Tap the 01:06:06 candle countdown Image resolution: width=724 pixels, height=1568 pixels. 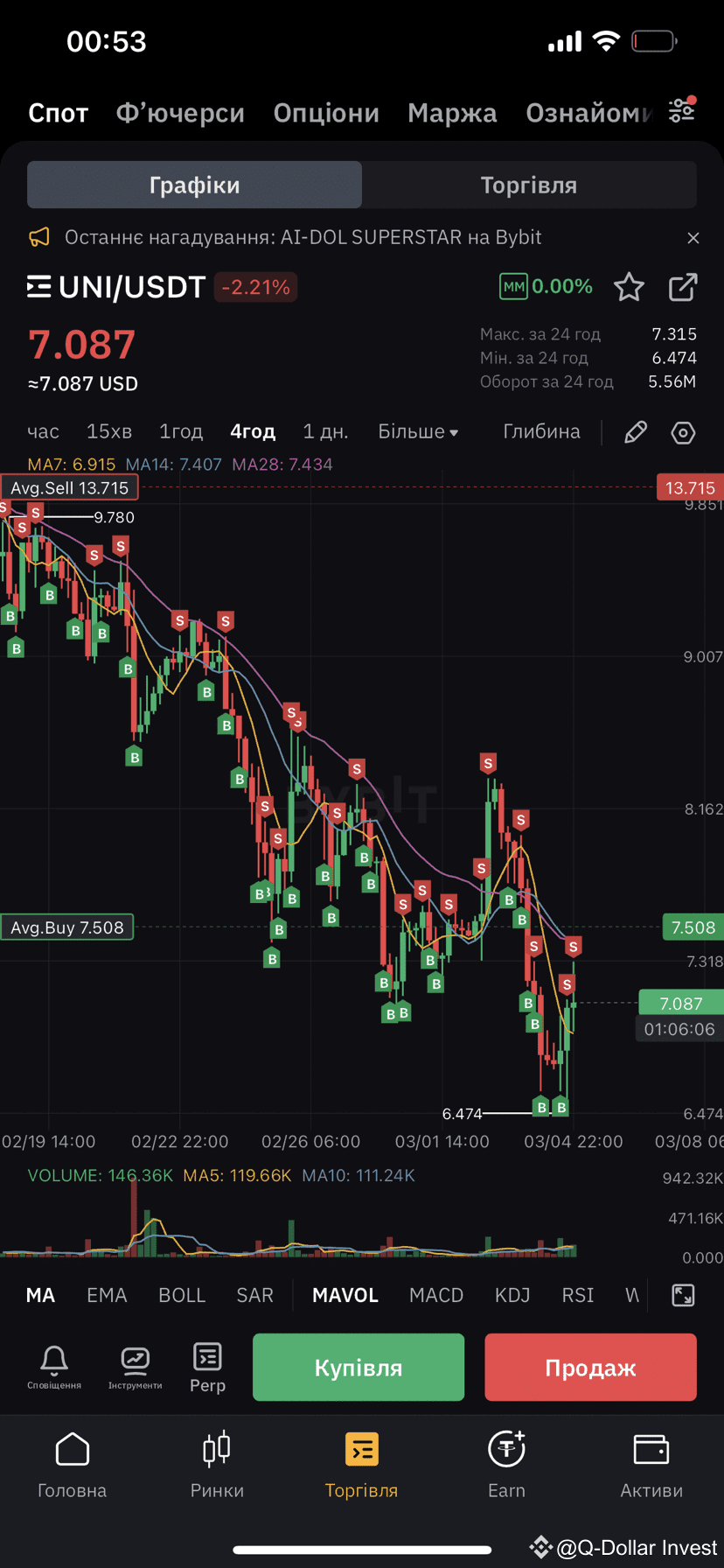pyautogui.click(x=679, y=1029)
